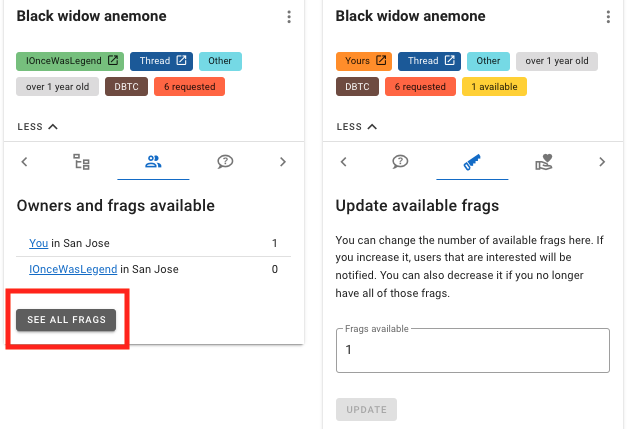This screenshot has height=429, width=628.
Task: Collapse the LESS expander above Update available frags
Action: pos(356,127)
